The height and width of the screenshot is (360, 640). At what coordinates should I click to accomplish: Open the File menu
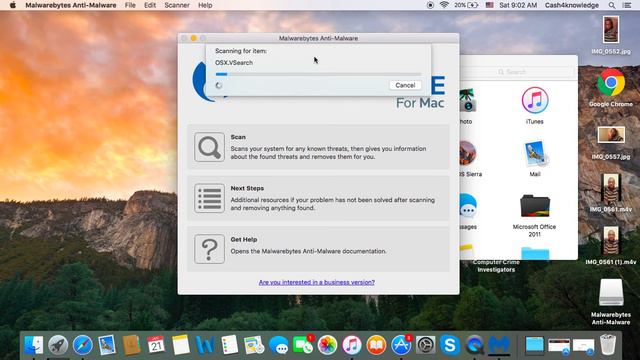point(130,5)
